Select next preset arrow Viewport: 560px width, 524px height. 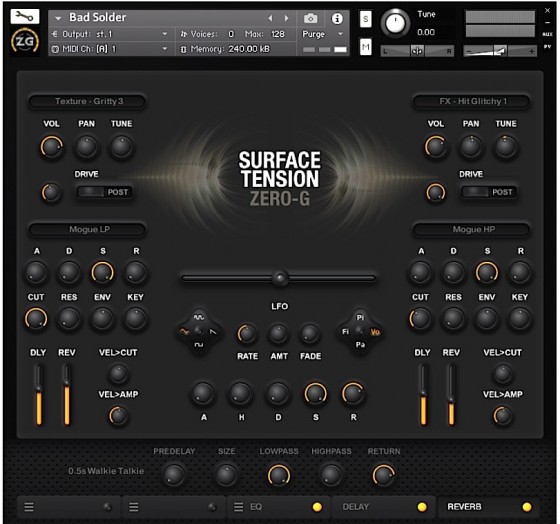tap(286, 18)
